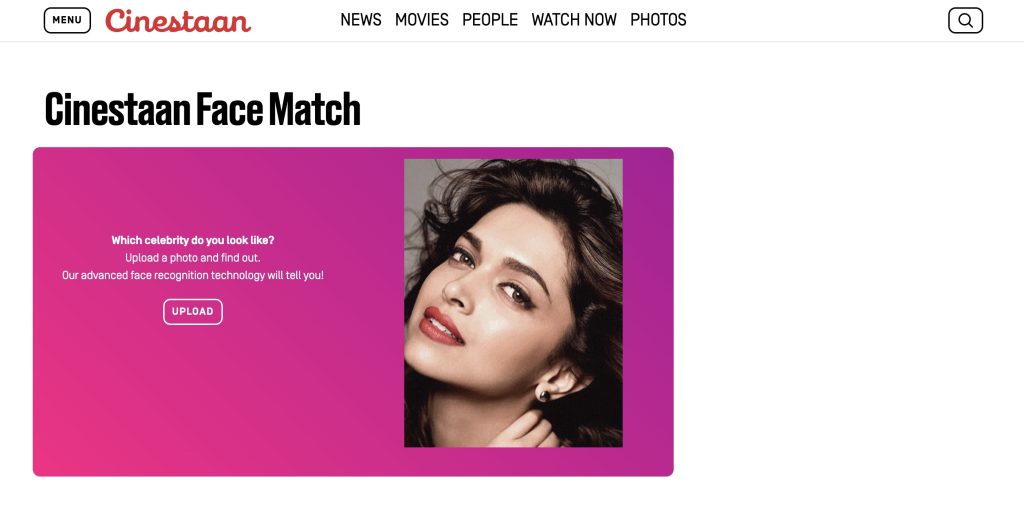Click the Cinestaan logo
This screenshot has width=1024, height=529.
(x=178, y=20)
